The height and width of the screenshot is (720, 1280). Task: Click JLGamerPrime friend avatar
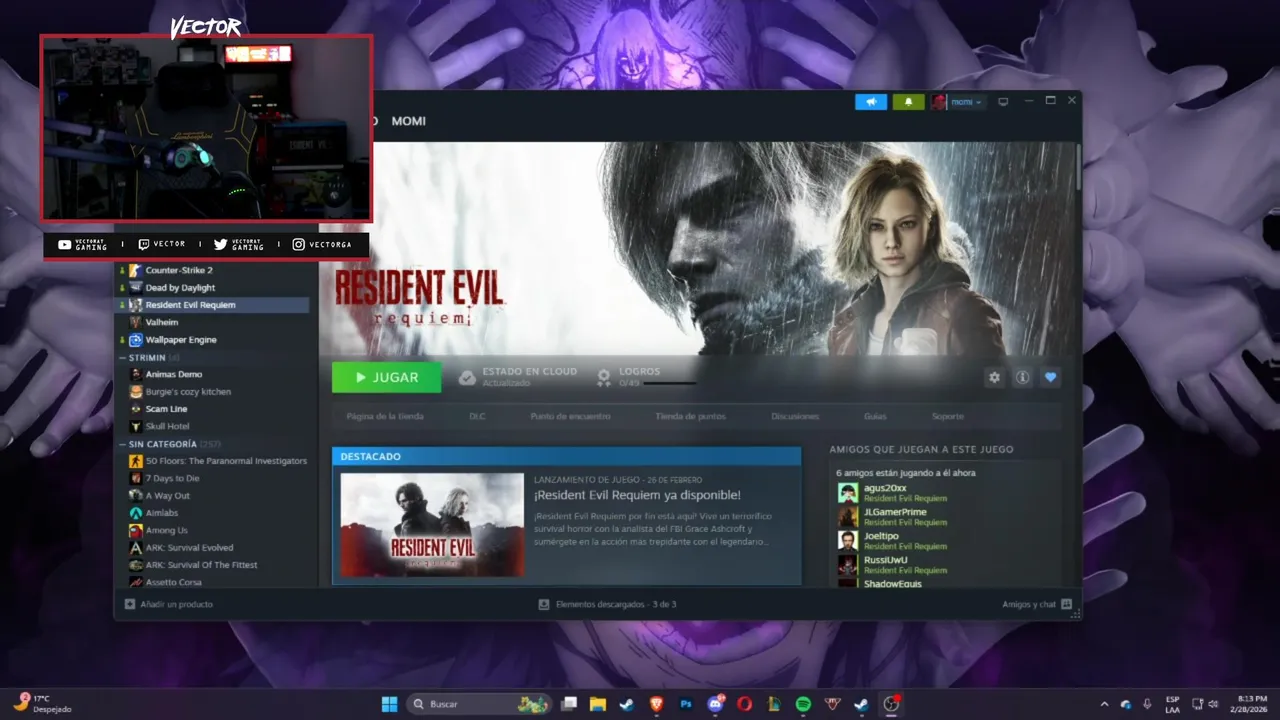pos(848,516)
